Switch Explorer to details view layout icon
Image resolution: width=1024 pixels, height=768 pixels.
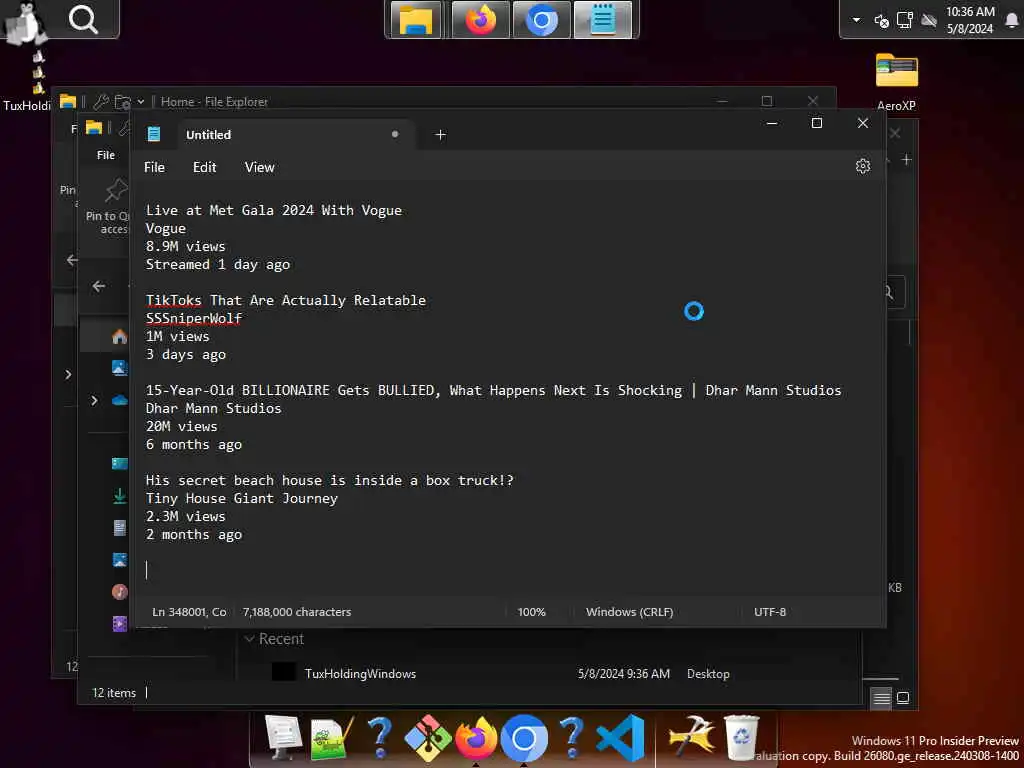pyautogui.click(x=882, y=698)
